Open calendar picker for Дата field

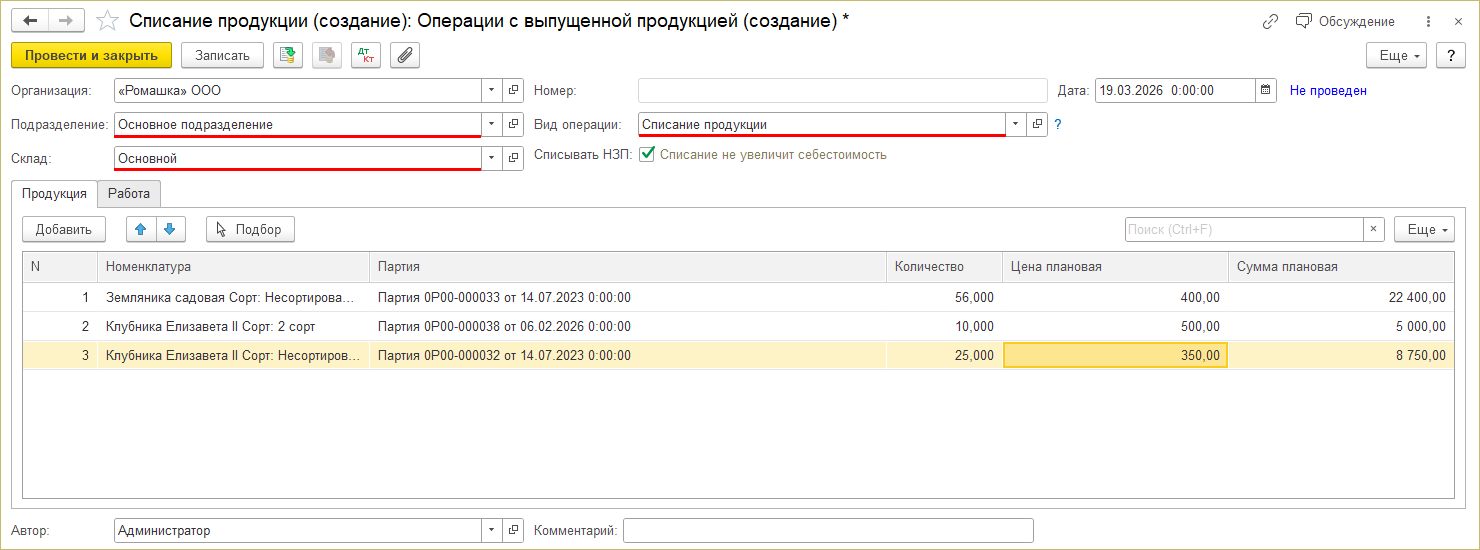click(1267, 90)
